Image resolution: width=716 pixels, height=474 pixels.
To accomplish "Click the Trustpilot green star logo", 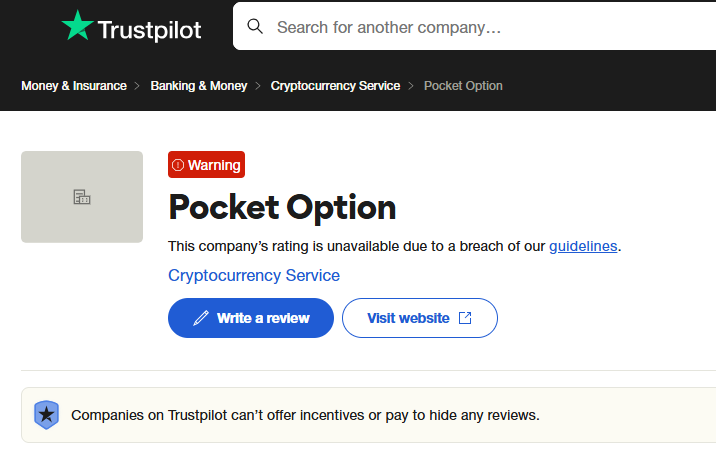I will point(77,26).
